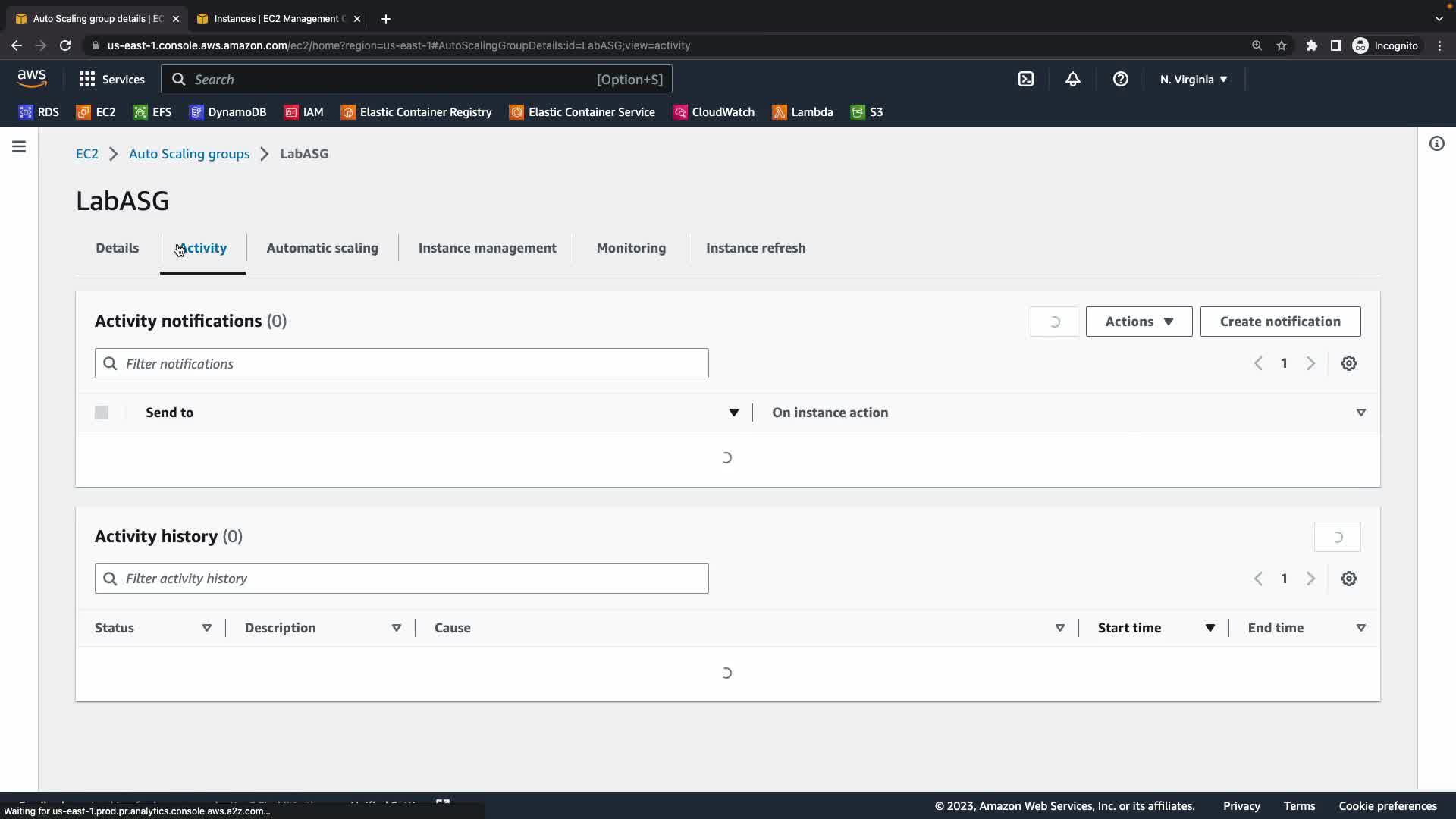The image size is (1456, 819).
Task: Open the help question mark icon
Action: pyautogui.click(x=1120, y=79)
